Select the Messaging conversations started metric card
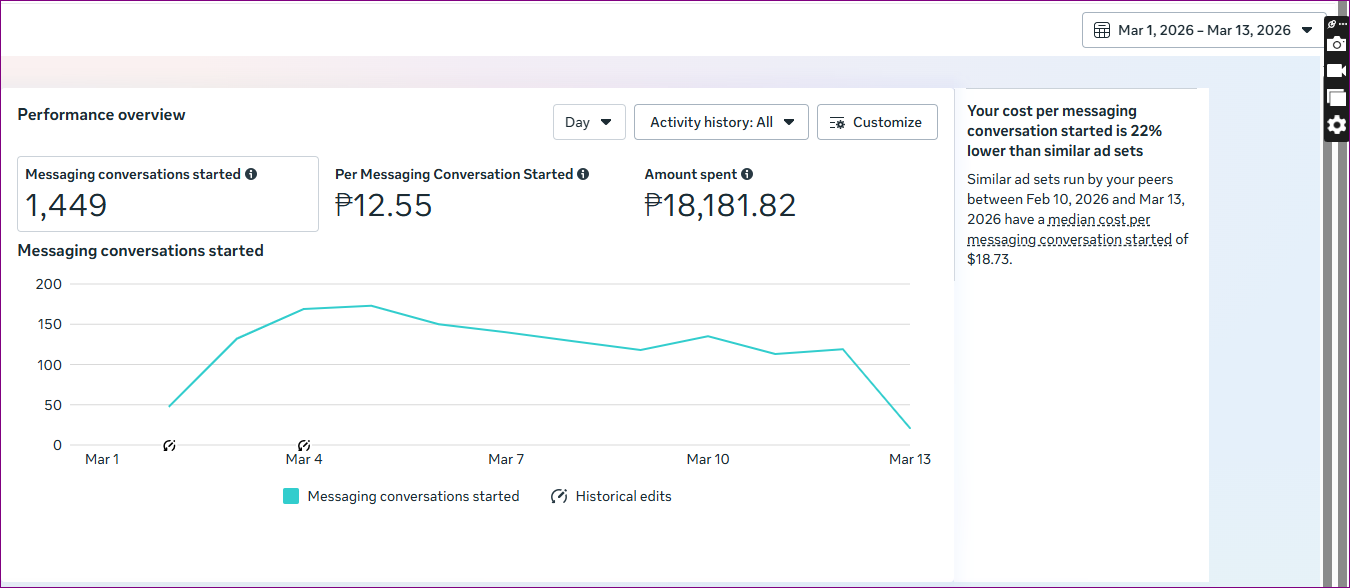This screenshot has height=588, width=1350. [168, 194]
